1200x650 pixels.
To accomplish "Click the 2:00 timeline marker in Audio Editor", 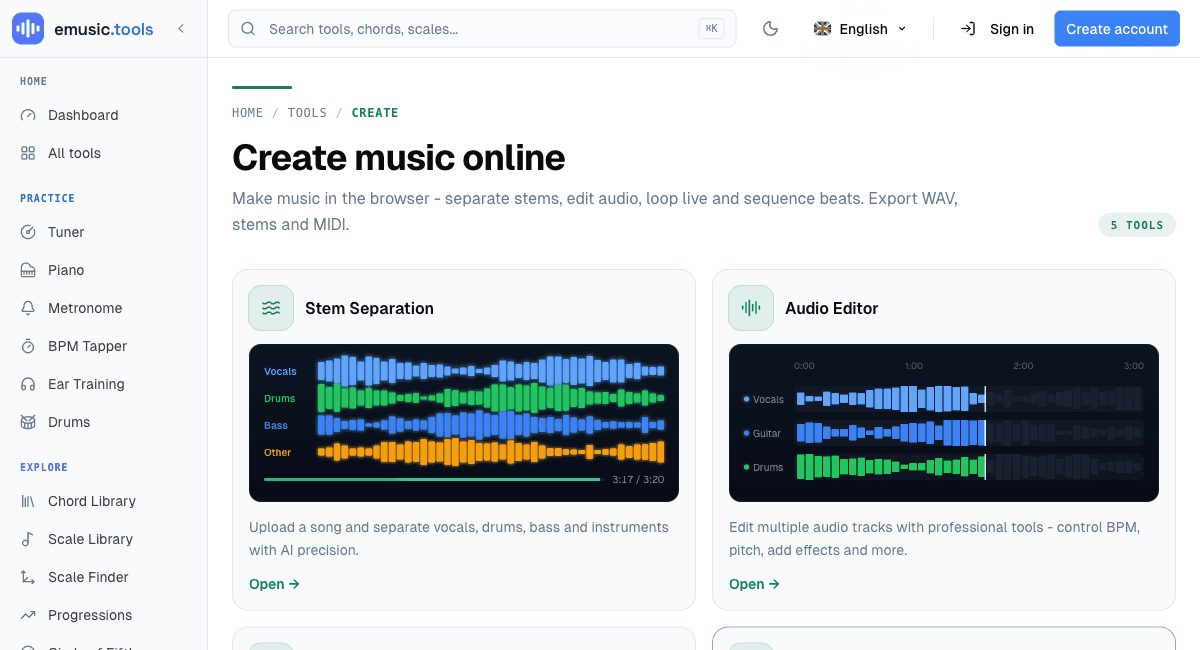I will click(x=1023, y=366).
